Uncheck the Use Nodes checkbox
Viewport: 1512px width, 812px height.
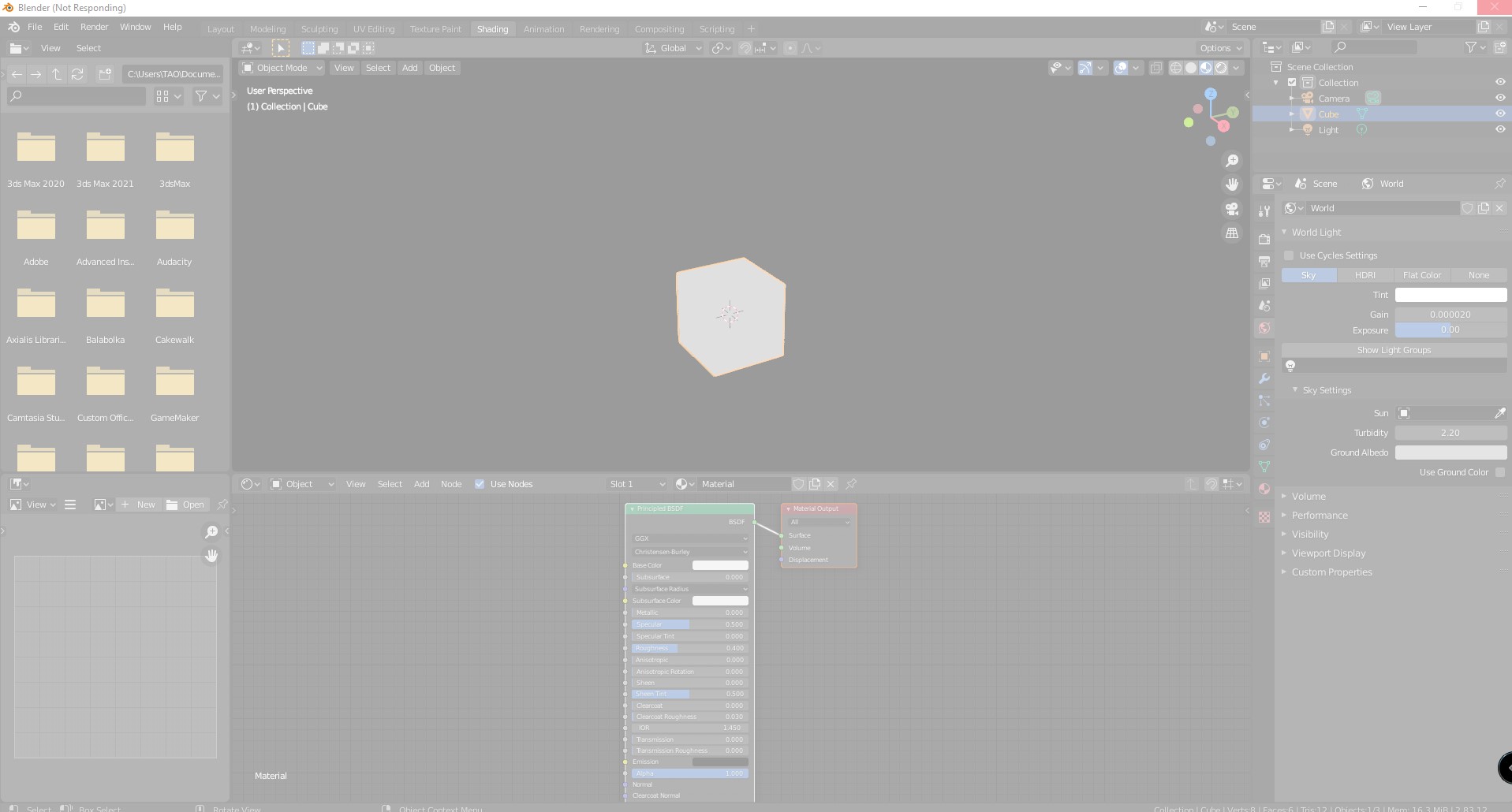click(x=480, y=484)
